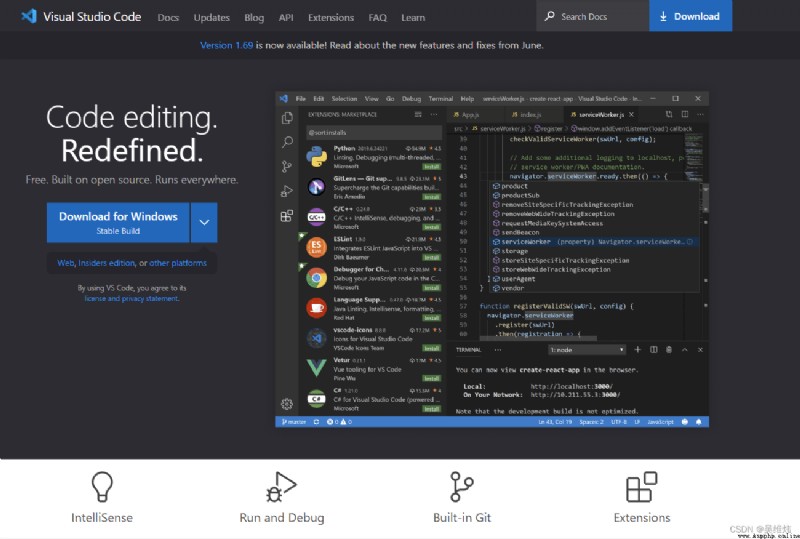Screen dimensions: 800x539
Task: Click the Built-in Git branch icon
Action: coord(461,486)
